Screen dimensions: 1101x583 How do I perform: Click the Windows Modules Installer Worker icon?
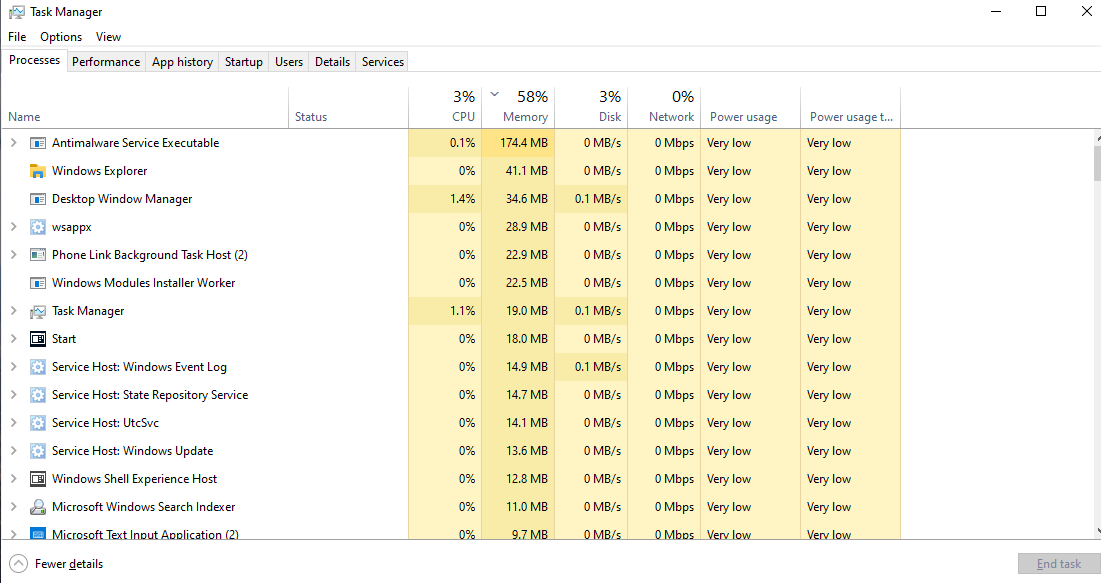38,283
